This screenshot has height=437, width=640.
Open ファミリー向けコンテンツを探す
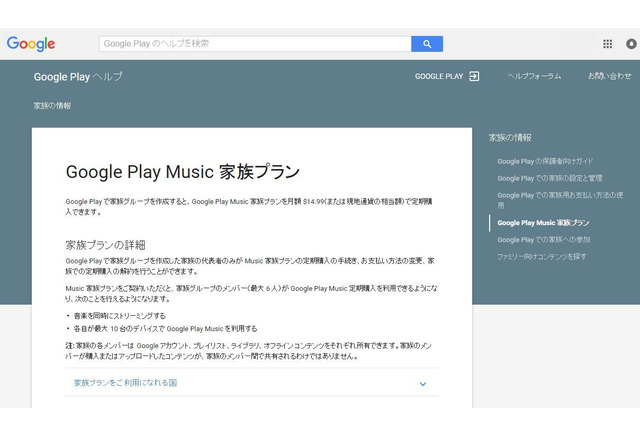(541, 257)
